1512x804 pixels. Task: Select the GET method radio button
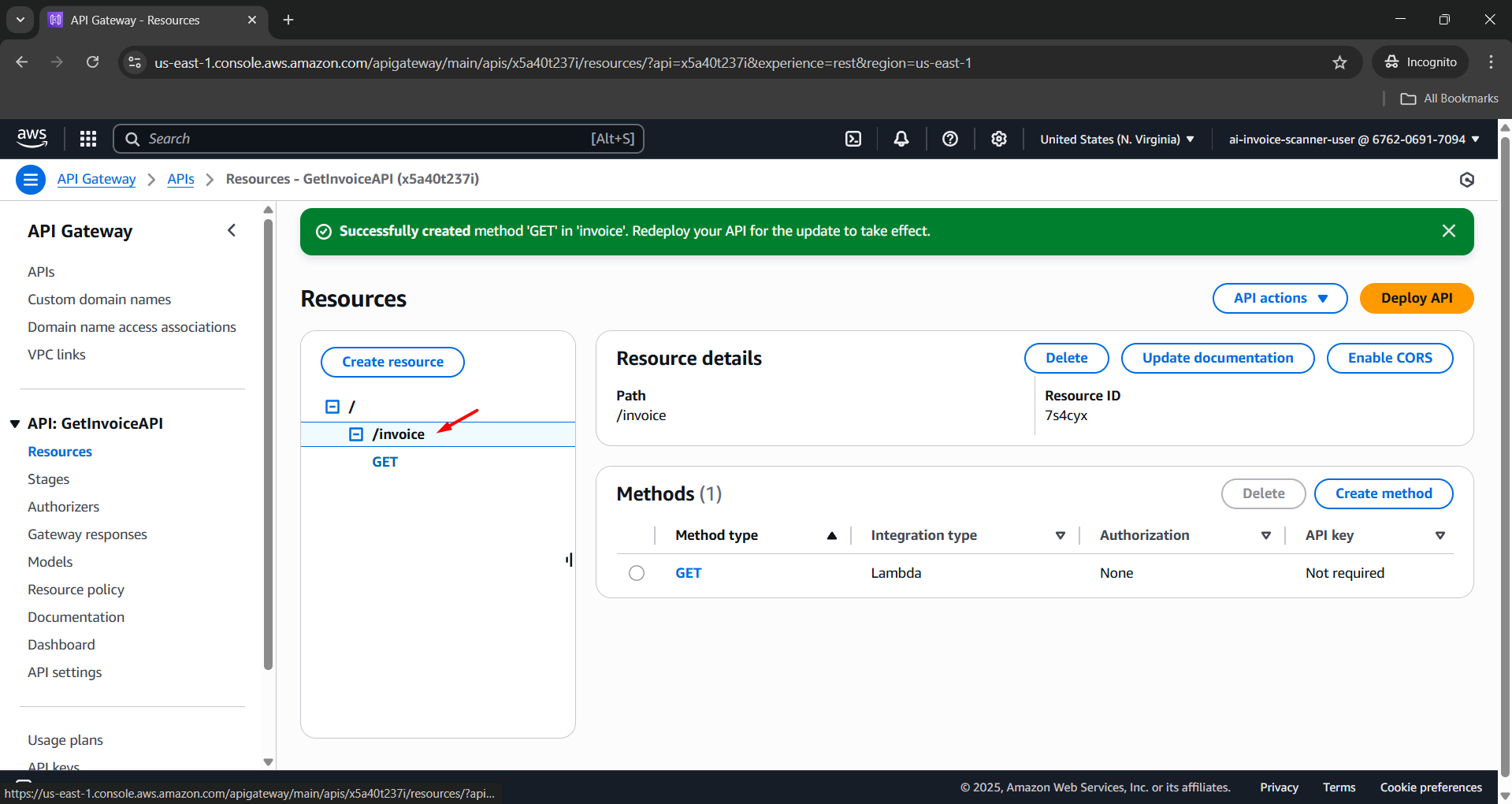[x=637, y=573]
